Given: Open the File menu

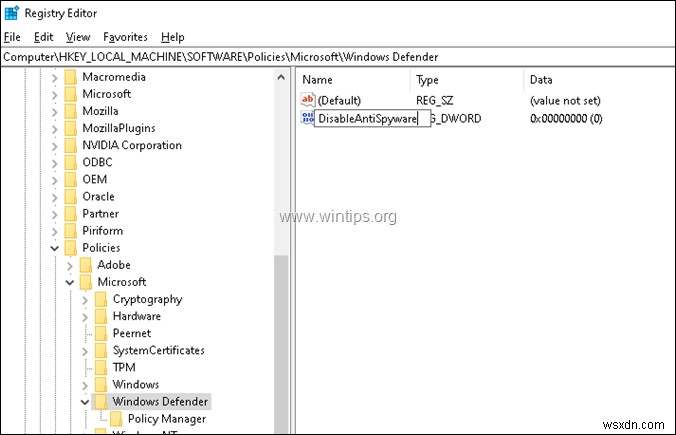Looking at the screenshot, I should (x=12, y=38).
